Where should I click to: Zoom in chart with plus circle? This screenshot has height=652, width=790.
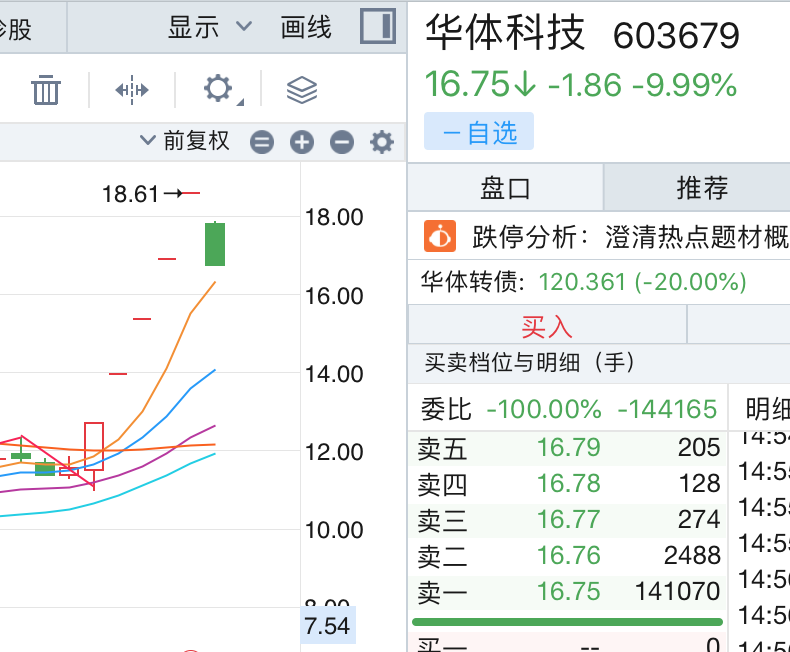tap(302, 142)
